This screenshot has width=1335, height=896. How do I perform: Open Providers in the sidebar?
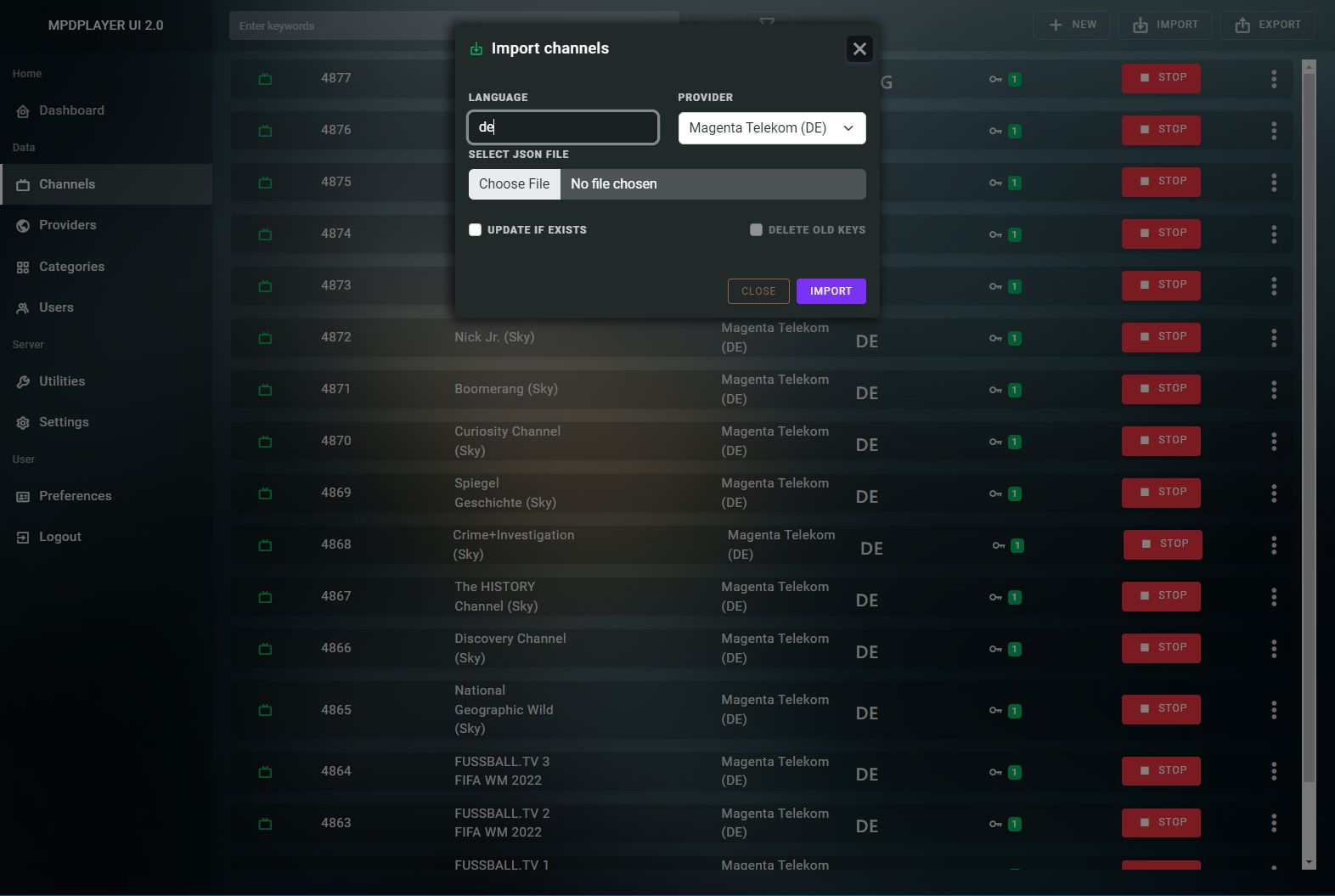tap(67, 225)
